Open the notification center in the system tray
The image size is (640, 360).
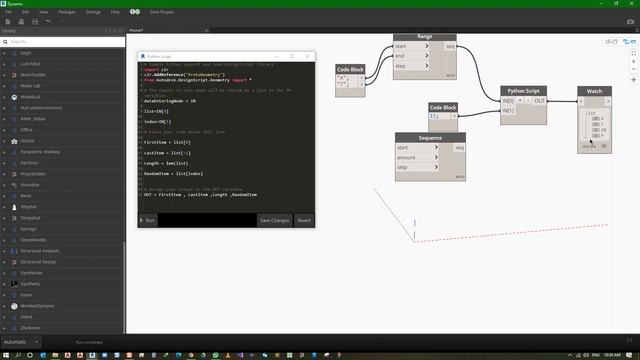[x=629, y=355]
